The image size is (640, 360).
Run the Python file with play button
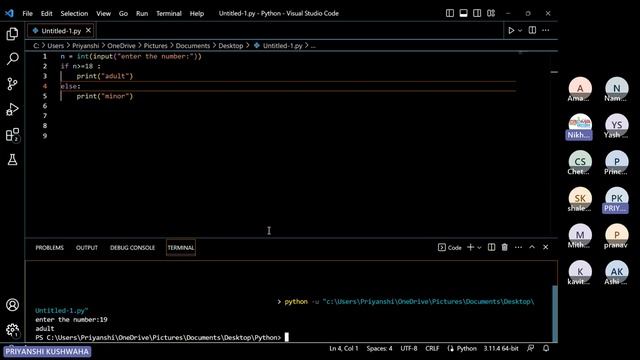tap(511, 30)
